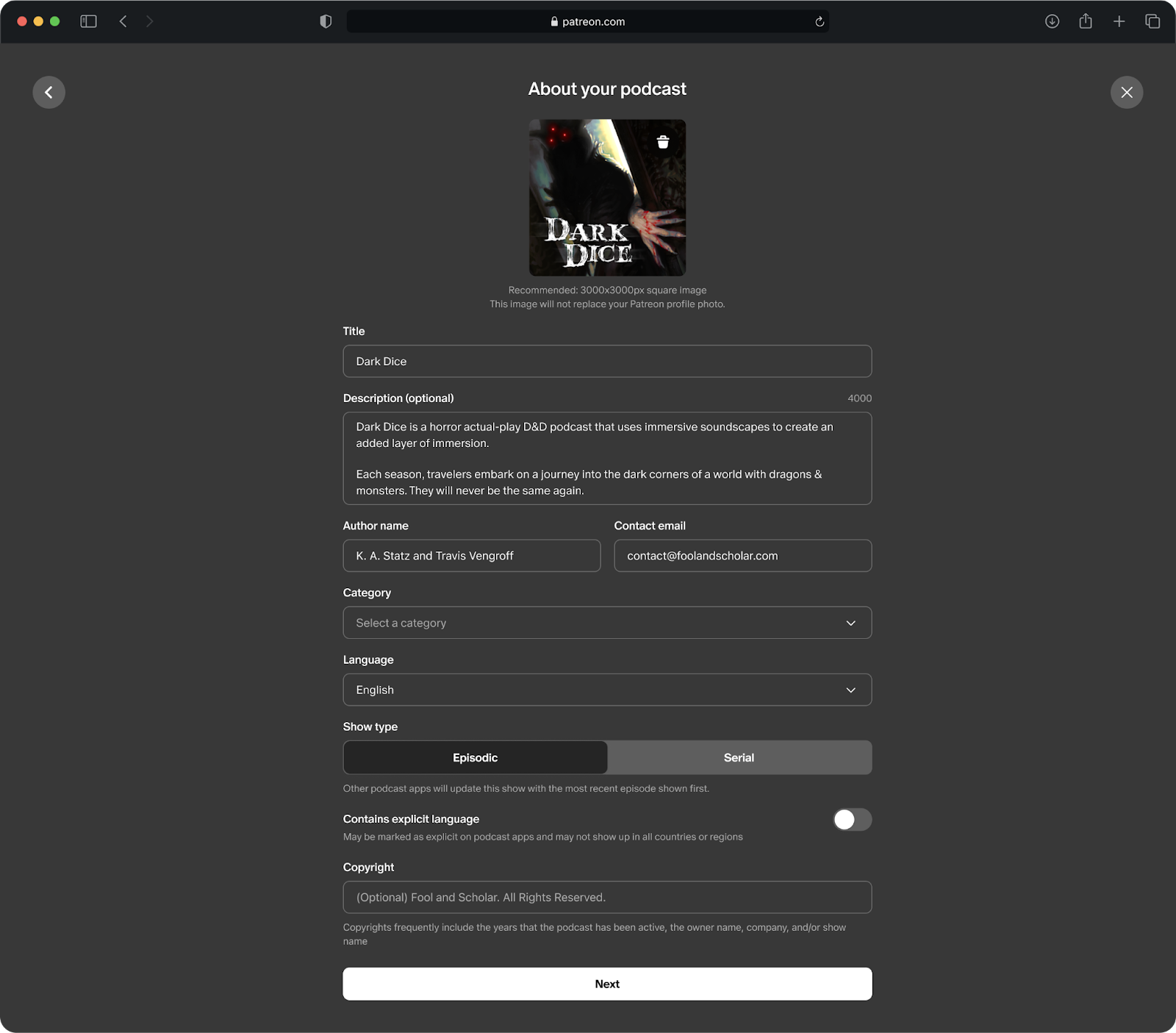The width and height of the screenshot is (1176, 1033).
Task: Click the 'About your podcast' heading
Action: tap(607, 89)
